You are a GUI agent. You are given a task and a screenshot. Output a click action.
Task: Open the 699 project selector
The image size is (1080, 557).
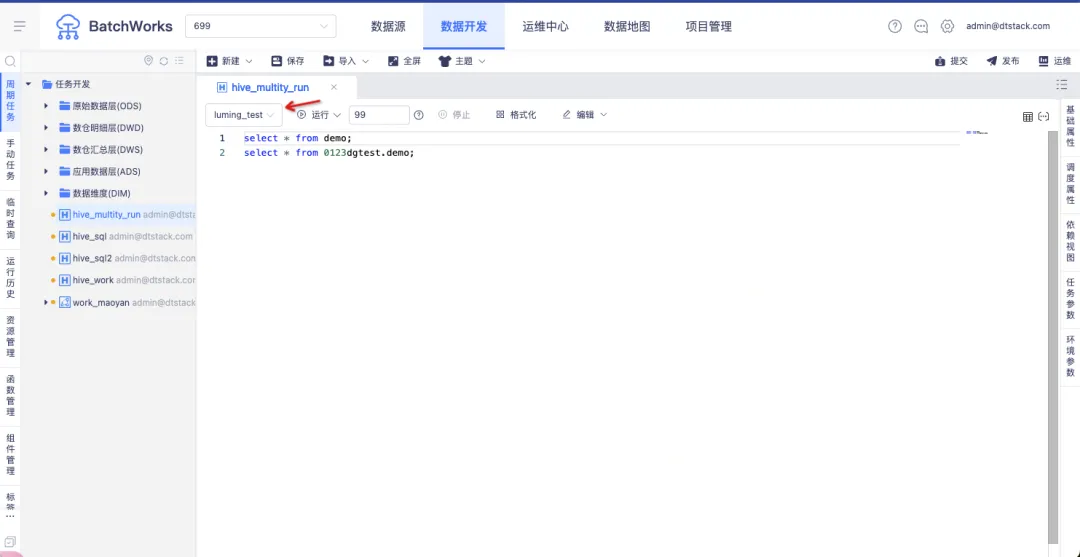[x=261, y=26]
